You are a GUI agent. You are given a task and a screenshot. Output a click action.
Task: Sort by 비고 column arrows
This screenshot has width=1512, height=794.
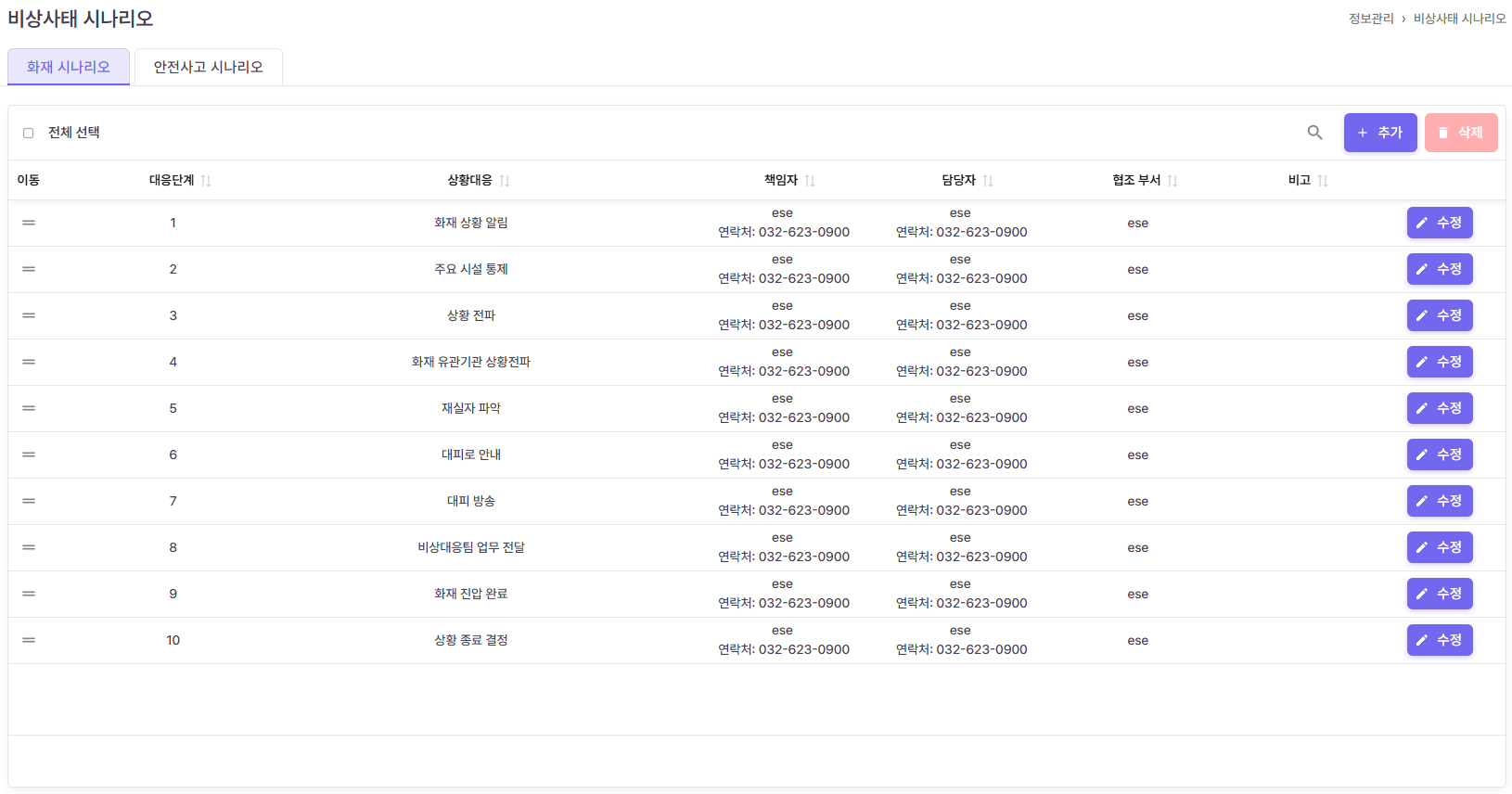tap(1323, 181)
